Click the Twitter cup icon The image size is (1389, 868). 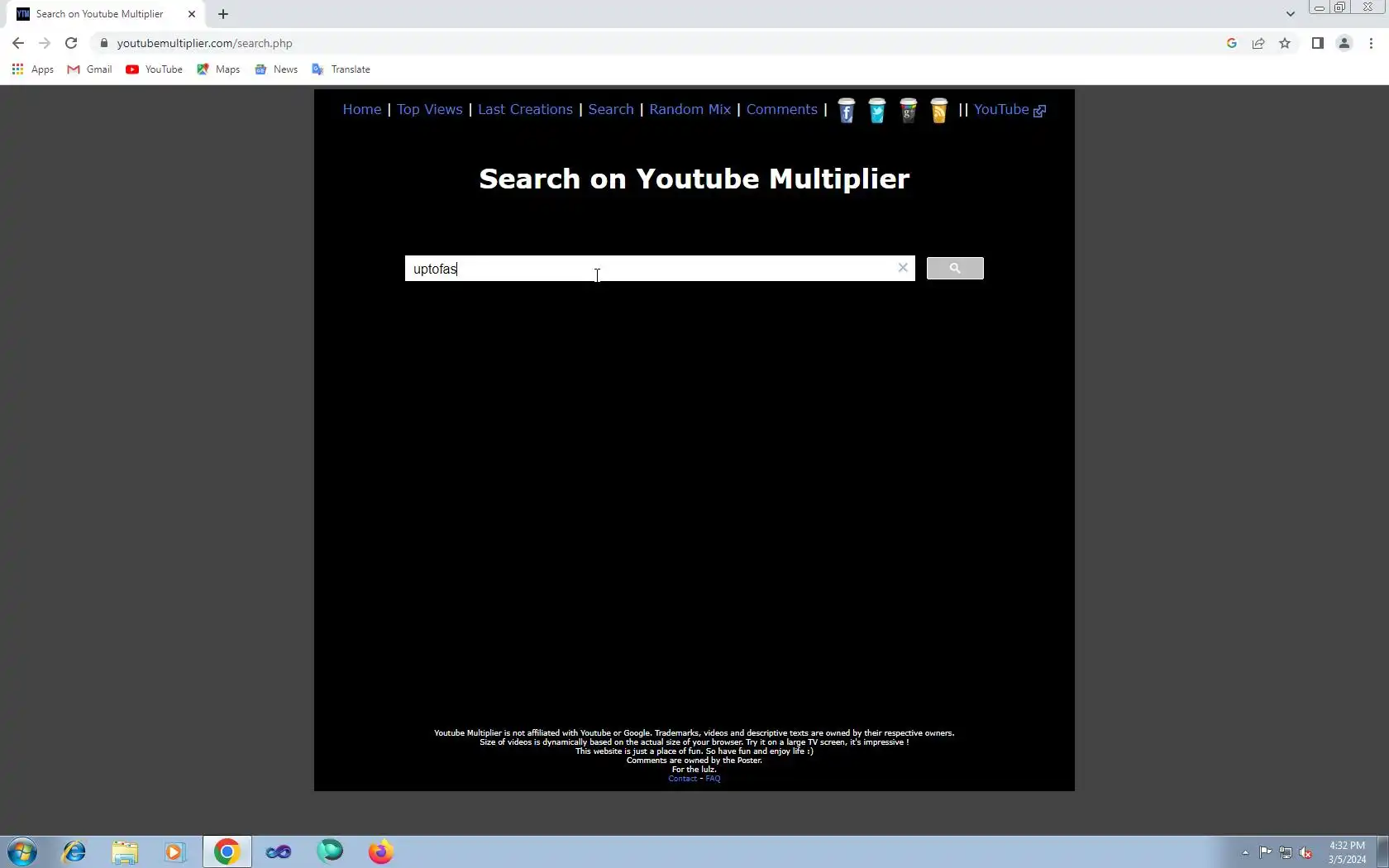point(877,110)
